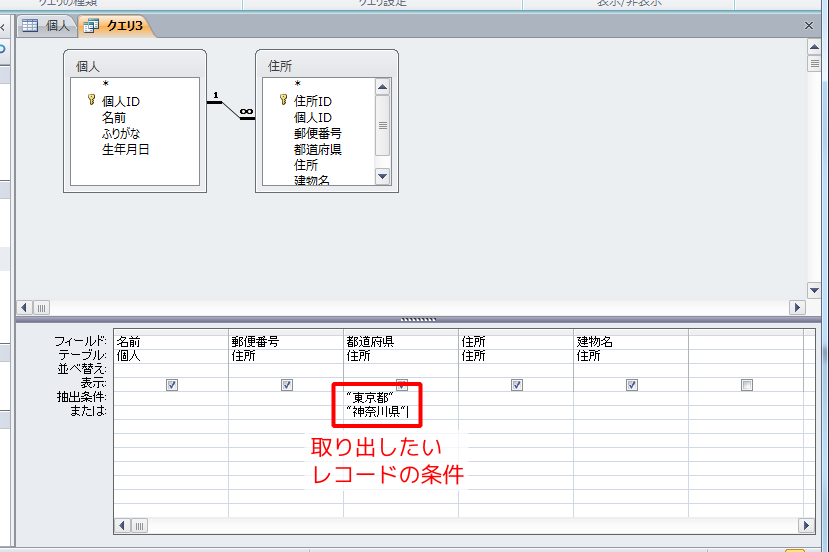The height and width of the screenshot is (552, 829).
Task: Select the asterisk field in 住所 table
Action: (x=298, y=84)
